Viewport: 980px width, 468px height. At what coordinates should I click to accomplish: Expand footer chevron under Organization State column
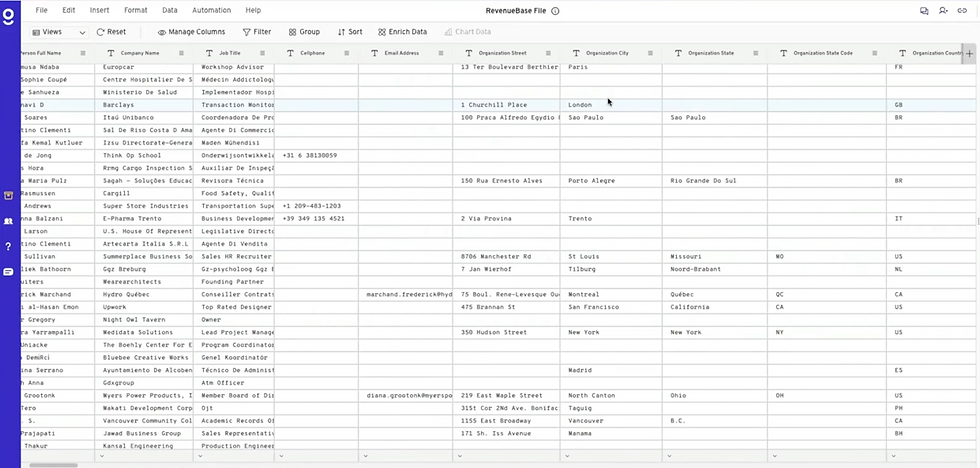pos(669,456)
